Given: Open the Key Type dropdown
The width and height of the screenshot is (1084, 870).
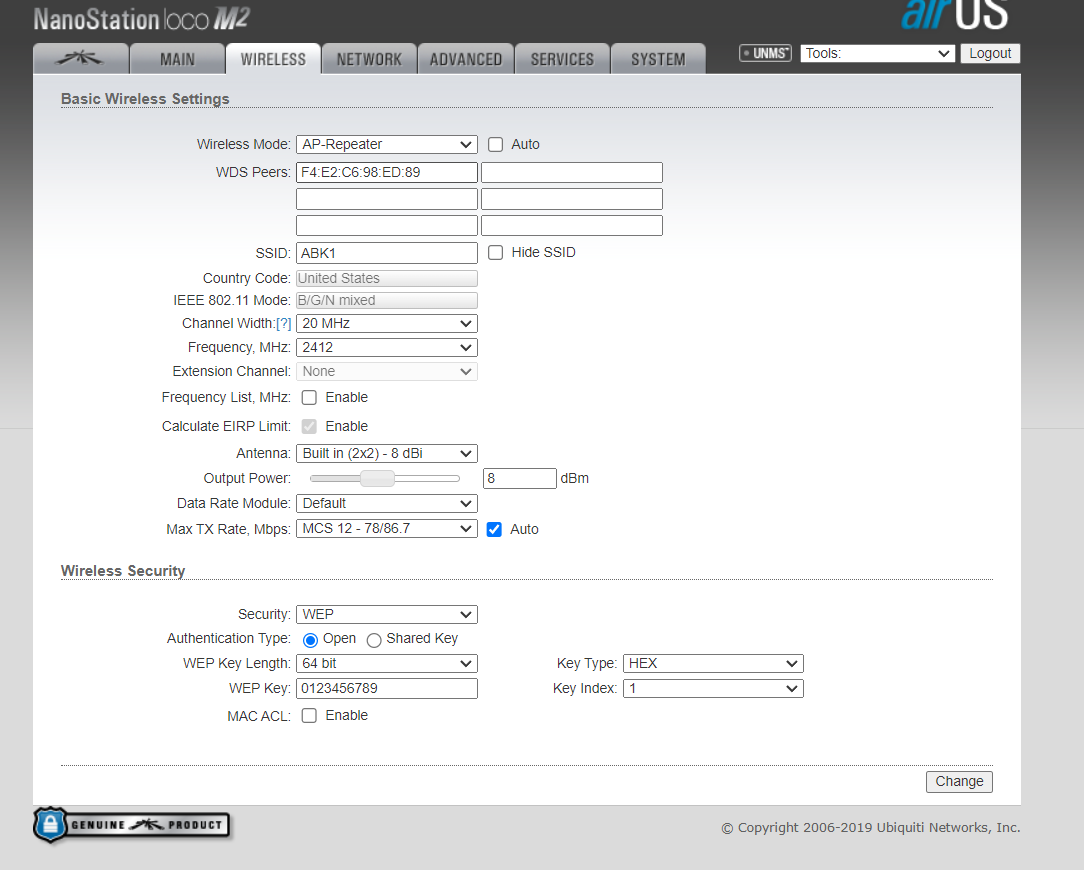Looking at the screenshot, I should pyautogui.click(x=713, y=663).
